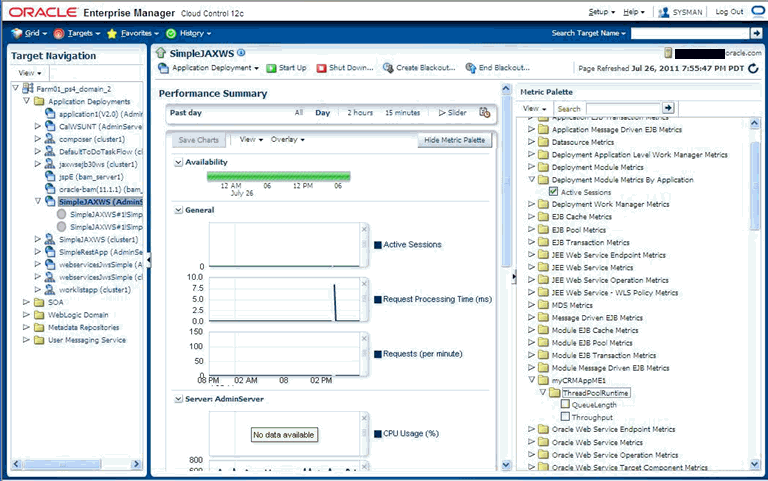Open the Grid menu

coord(35,33)
